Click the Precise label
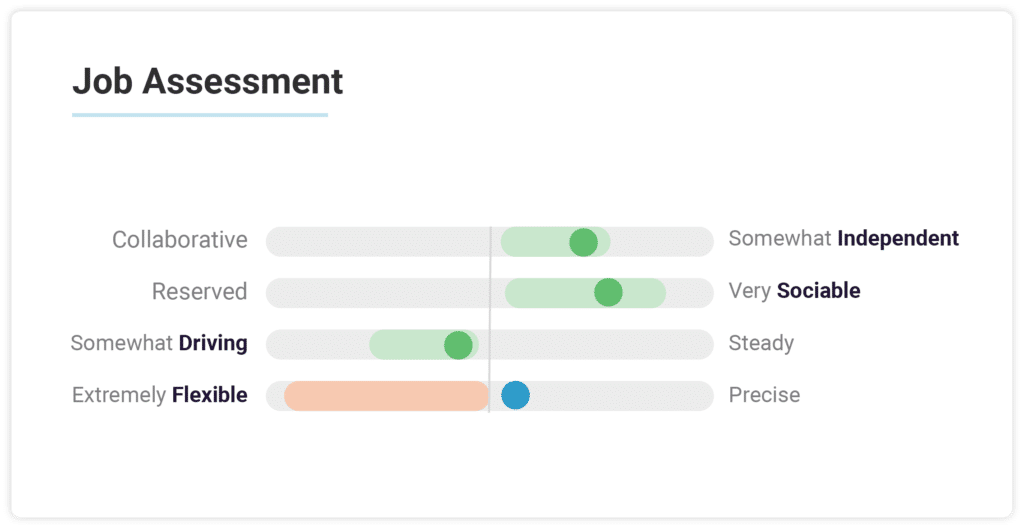The image size is (1024, 529). click(x=764, y=394)
